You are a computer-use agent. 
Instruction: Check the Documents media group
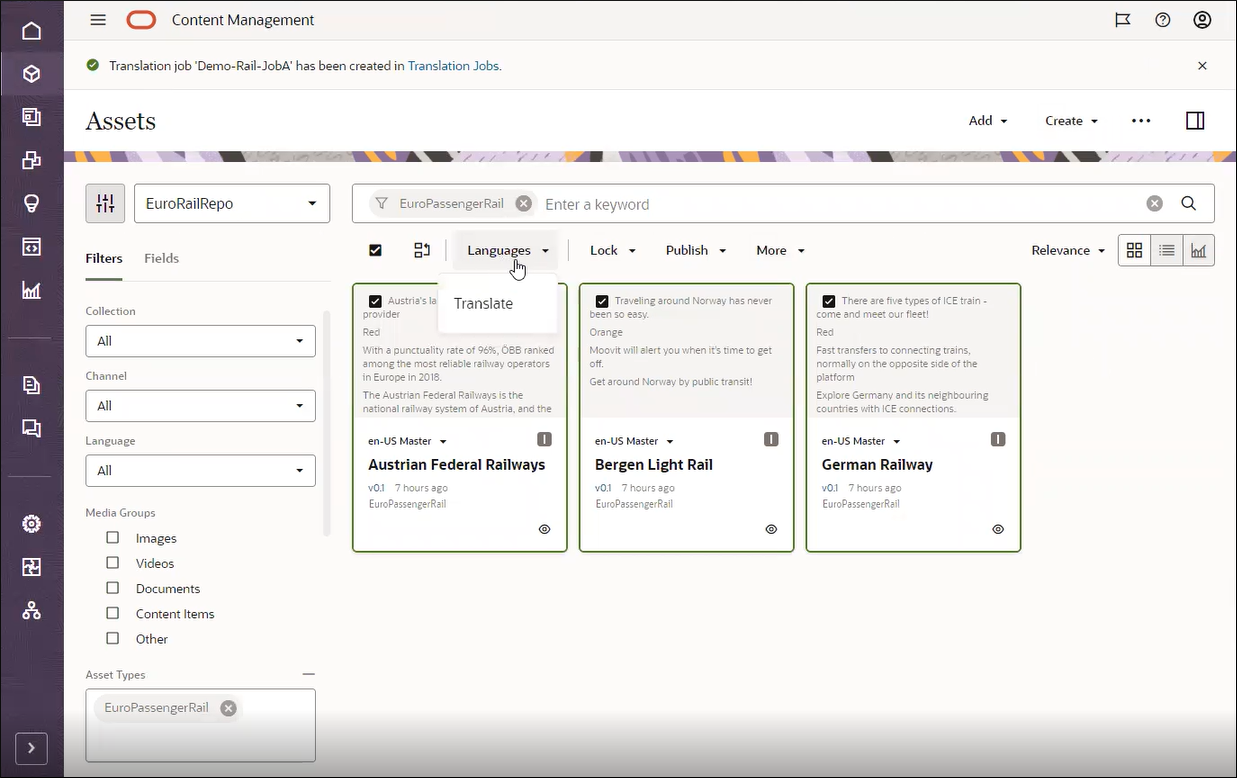click(112, 588)
